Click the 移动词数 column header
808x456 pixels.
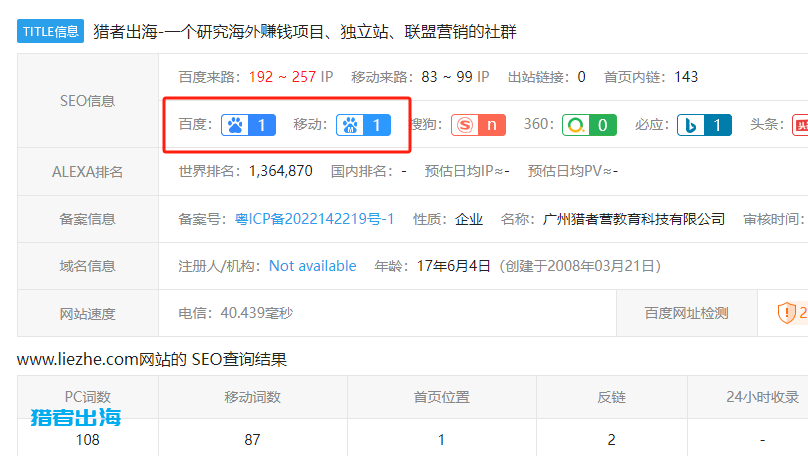click(x=252, y=397)
